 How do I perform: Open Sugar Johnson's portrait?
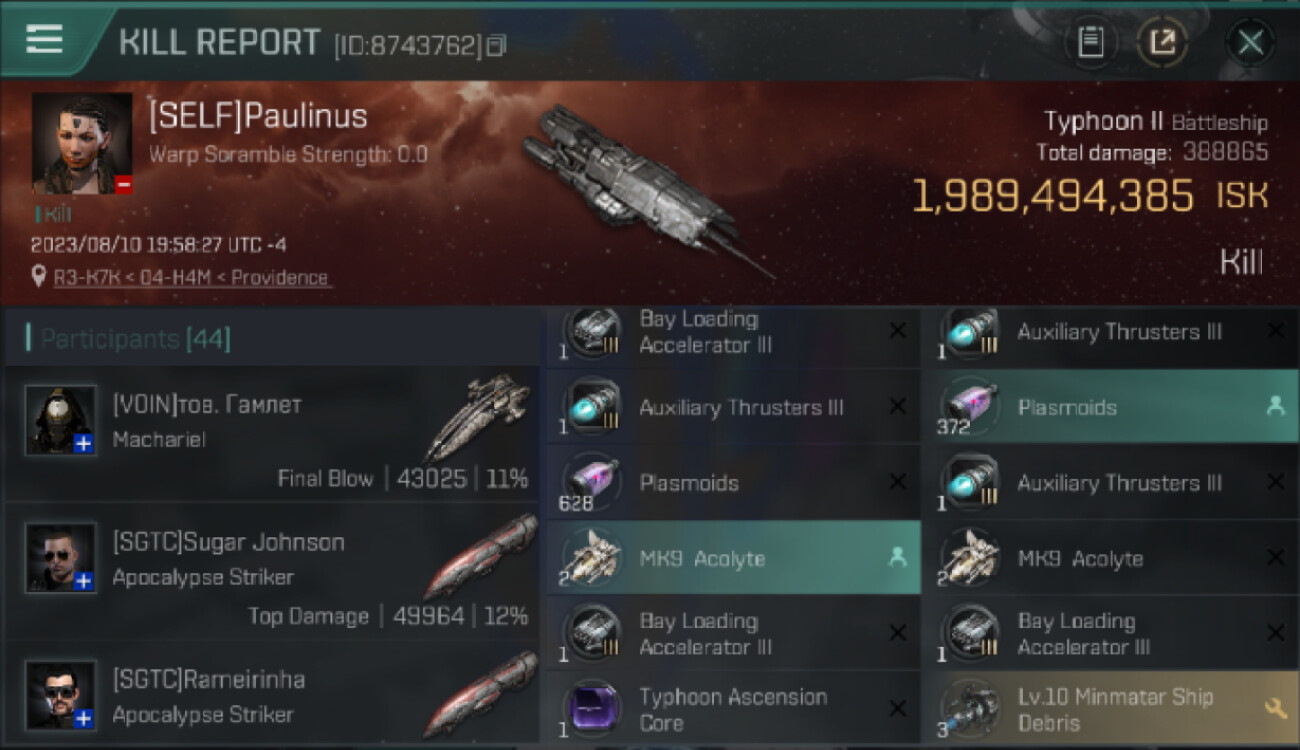[61, 557]
